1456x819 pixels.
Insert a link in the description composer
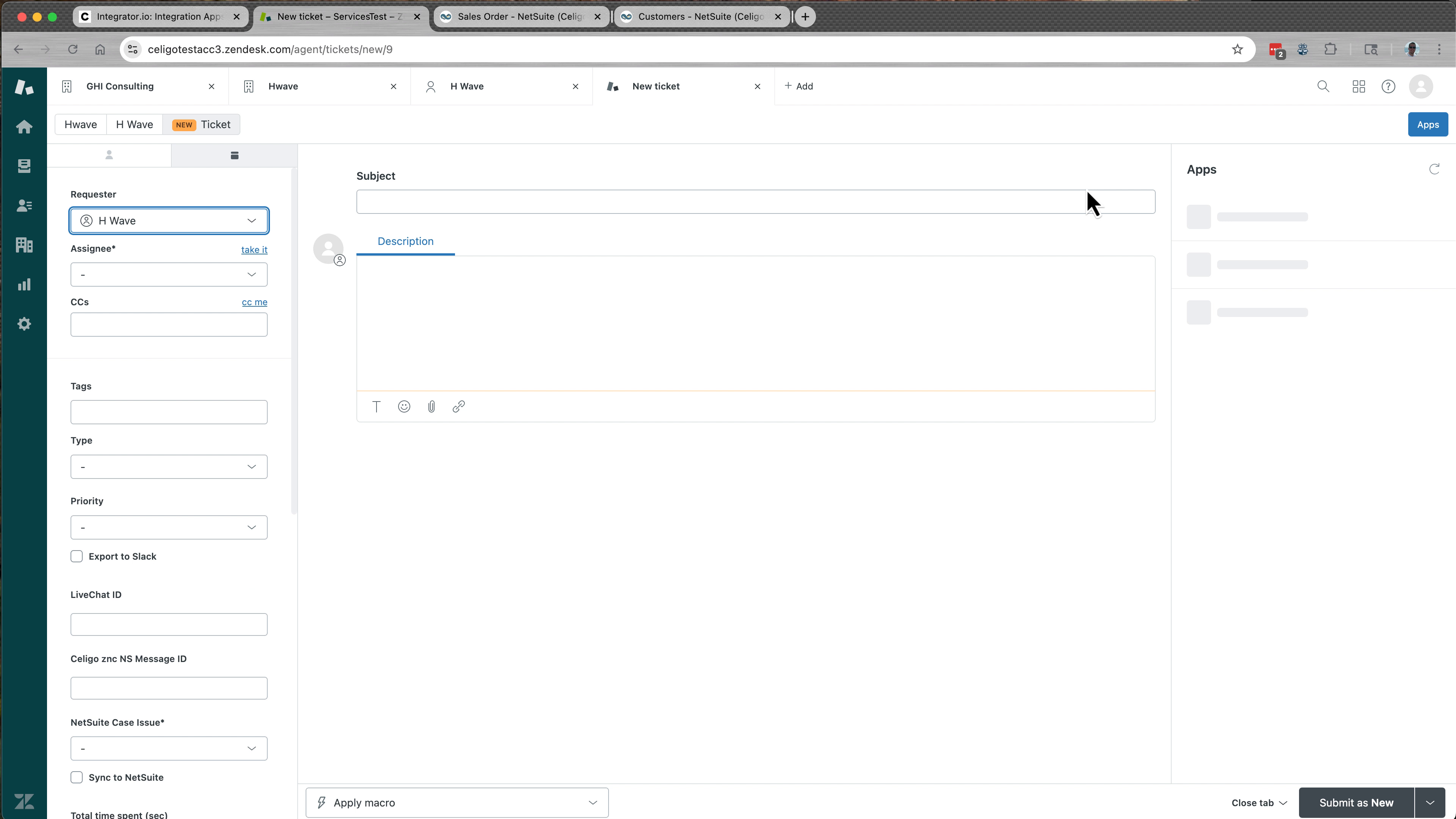(x=458, y=406)
